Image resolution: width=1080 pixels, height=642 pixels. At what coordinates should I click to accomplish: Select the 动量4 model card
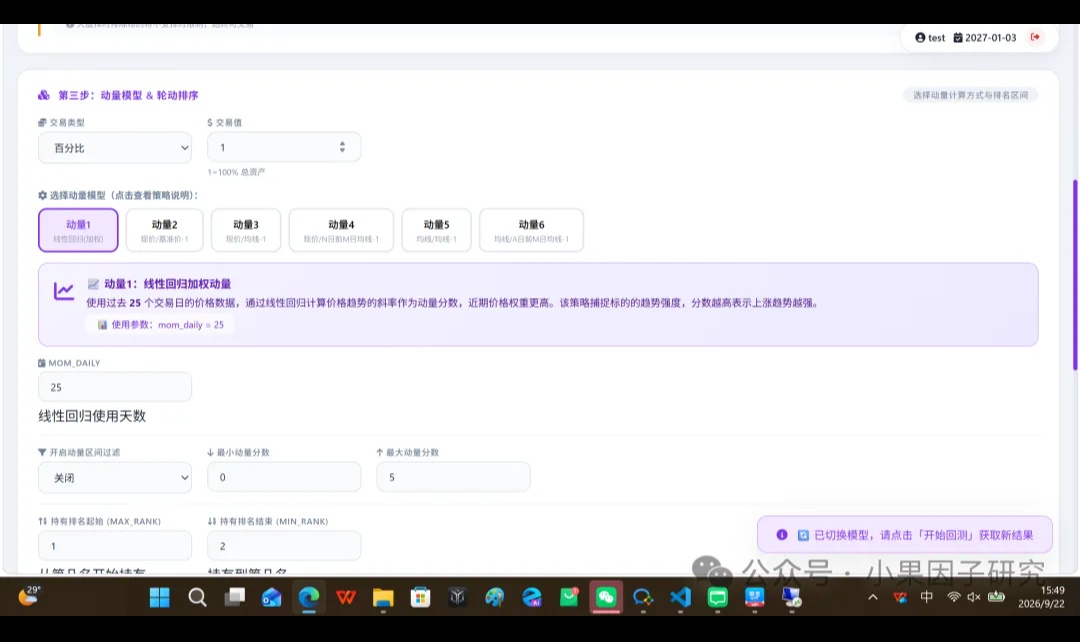click(x=341, y=230)
